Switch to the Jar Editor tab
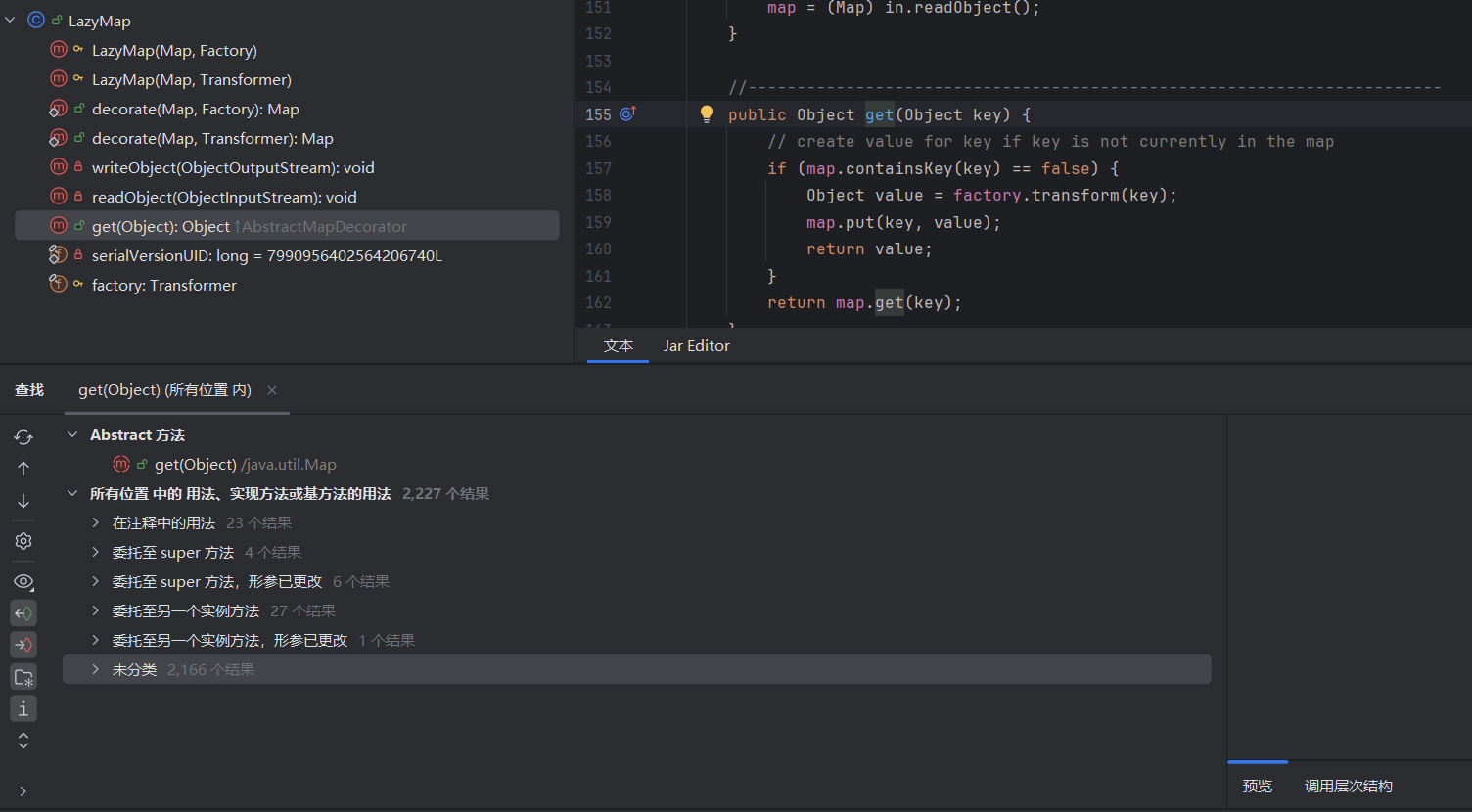 point(696,346)
